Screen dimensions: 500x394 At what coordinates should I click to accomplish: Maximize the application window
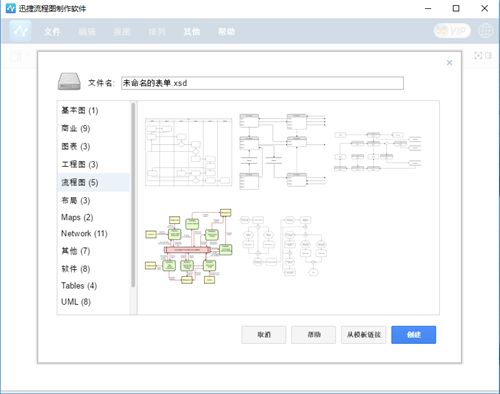coord(456,8)
